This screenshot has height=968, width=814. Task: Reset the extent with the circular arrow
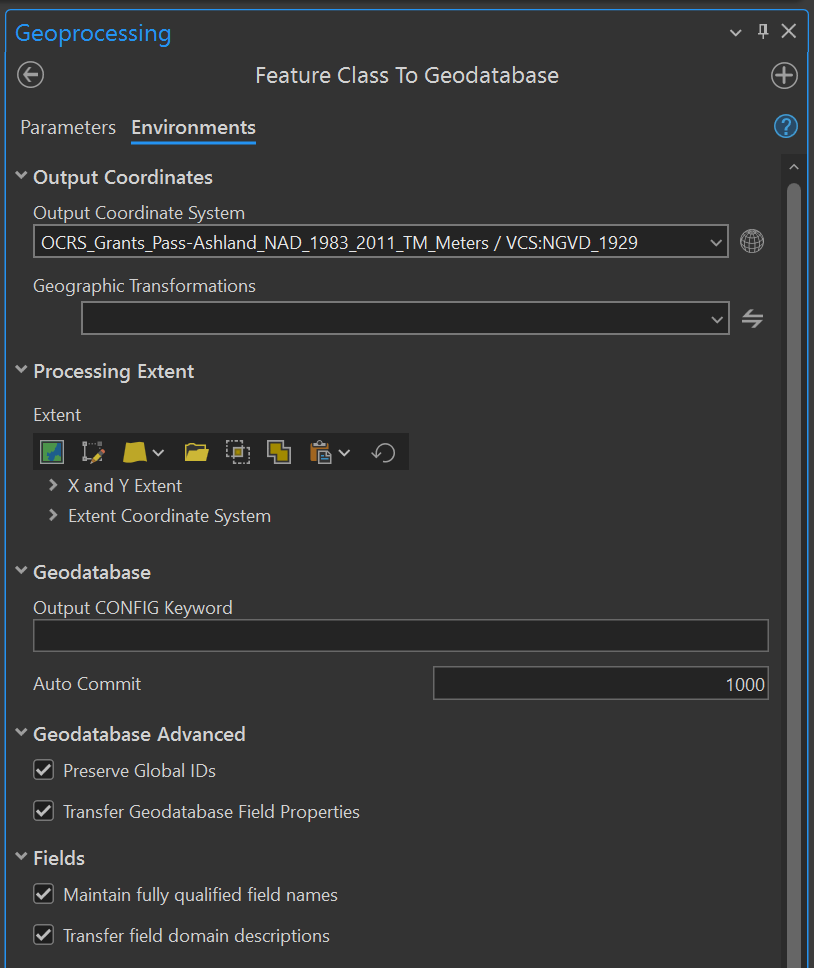(x=383, y=452)
